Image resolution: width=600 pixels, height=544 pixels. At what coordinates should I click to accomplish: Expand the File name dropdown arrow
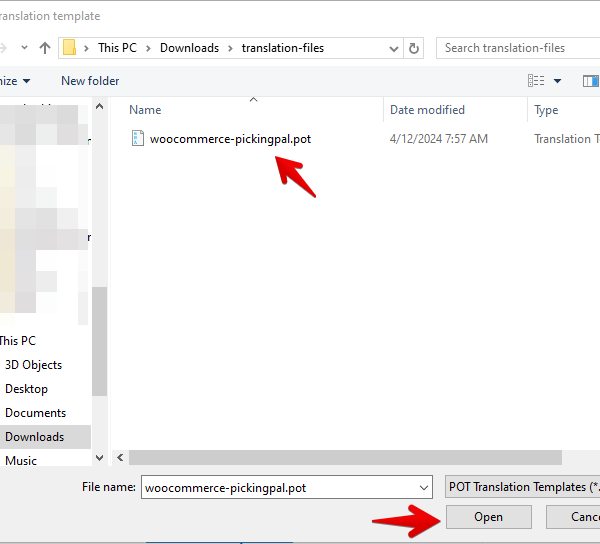pos(425,488)
